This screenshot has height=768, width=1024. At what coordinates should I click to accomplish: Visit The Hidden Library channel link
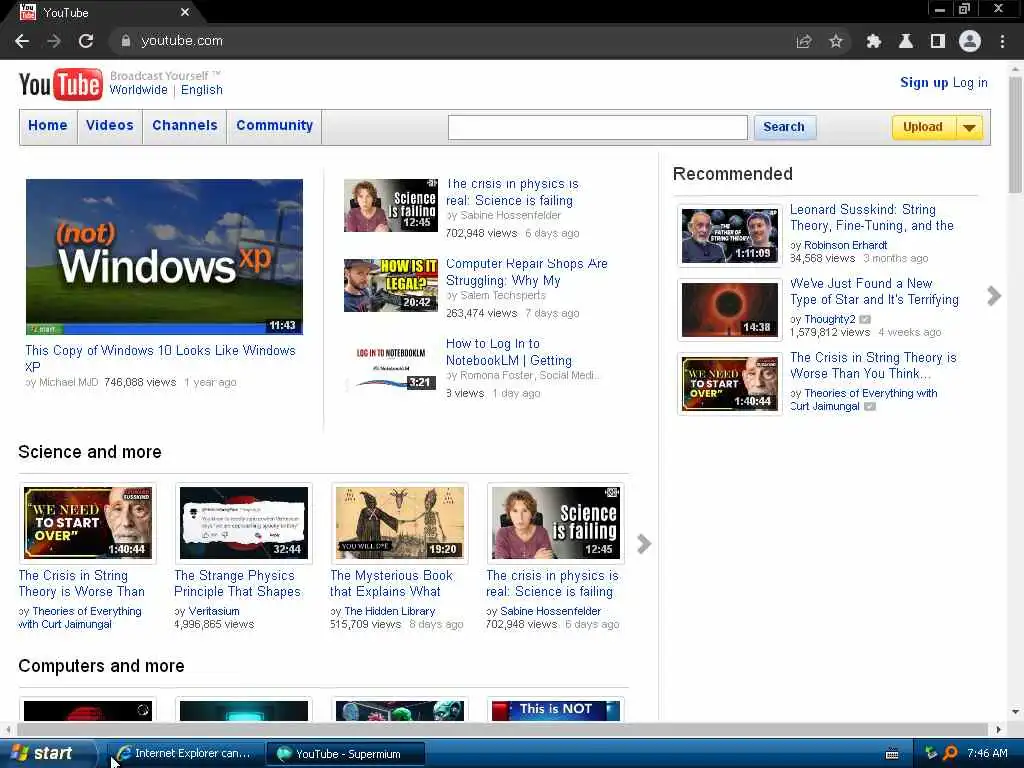click(x=389, y=611)
